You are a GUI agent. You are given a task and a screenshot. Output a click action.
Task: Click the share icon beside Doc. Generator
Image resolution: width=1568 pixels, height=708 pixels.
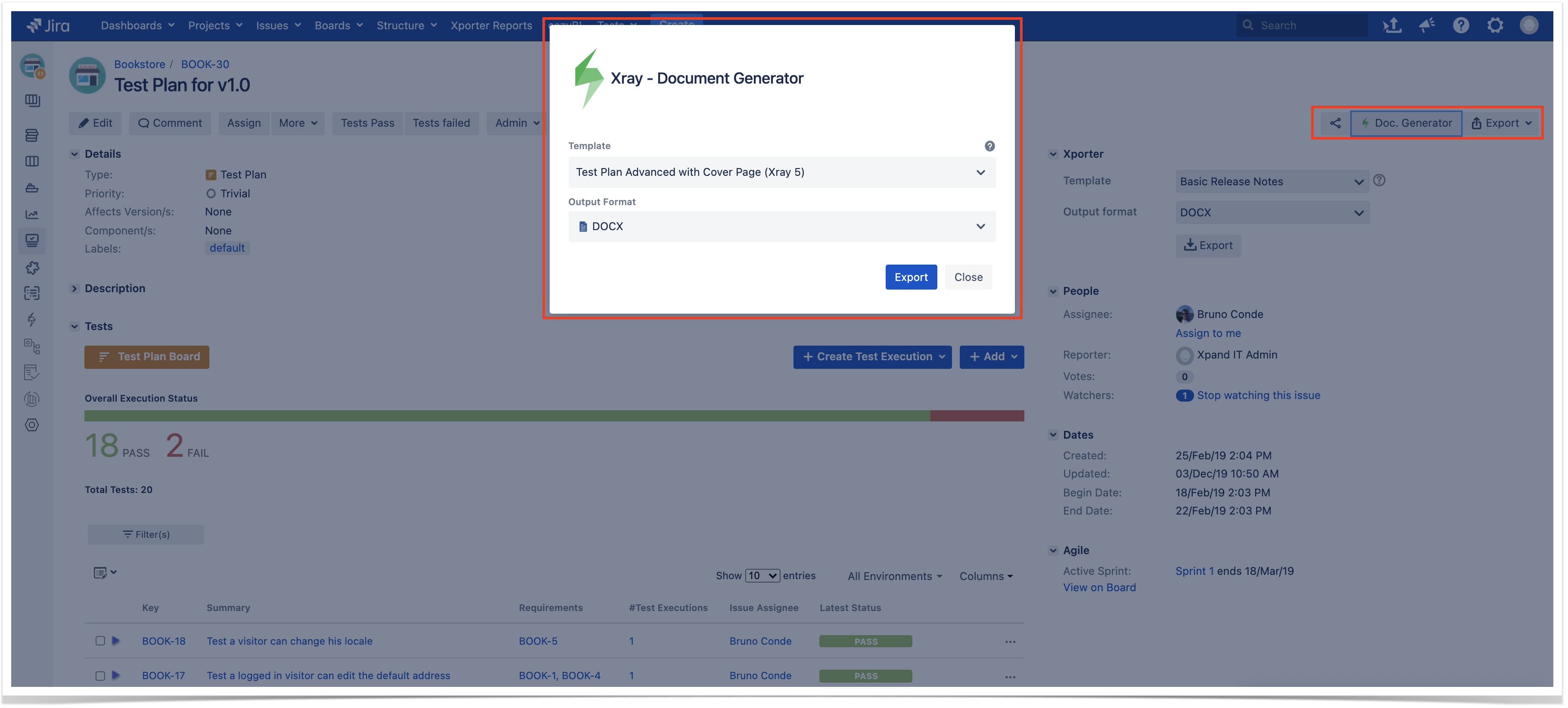tap(1335, 123)
